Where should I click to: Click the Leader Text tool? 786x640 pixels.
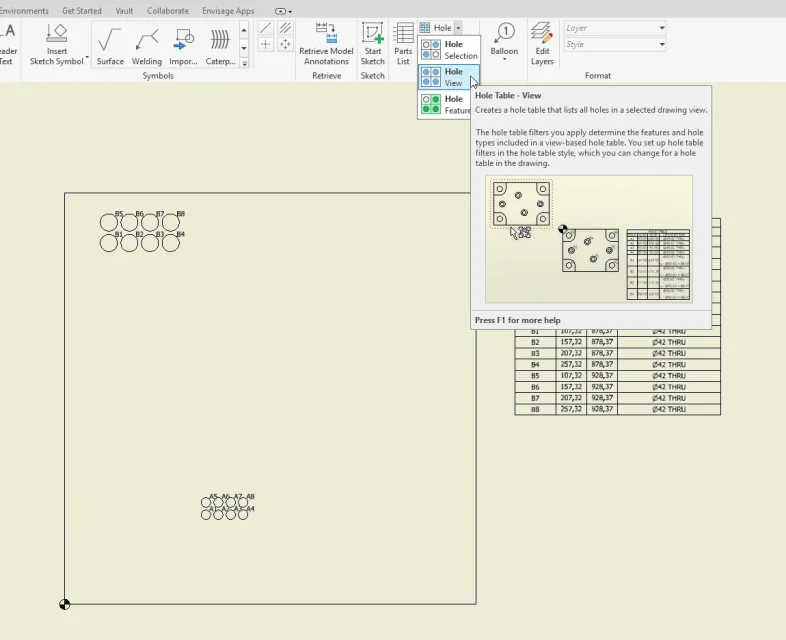(8, 44)
